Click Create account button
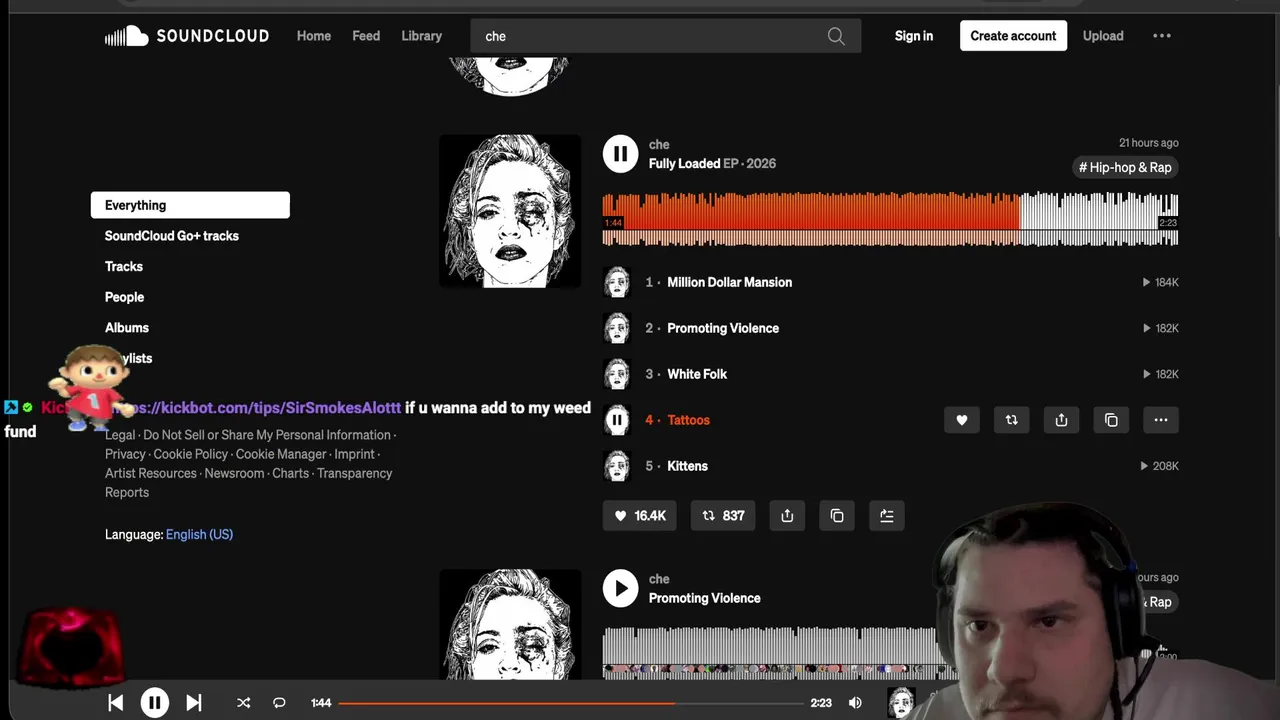This screenshot has width=1280, height=720. [x=1013, y=36]
